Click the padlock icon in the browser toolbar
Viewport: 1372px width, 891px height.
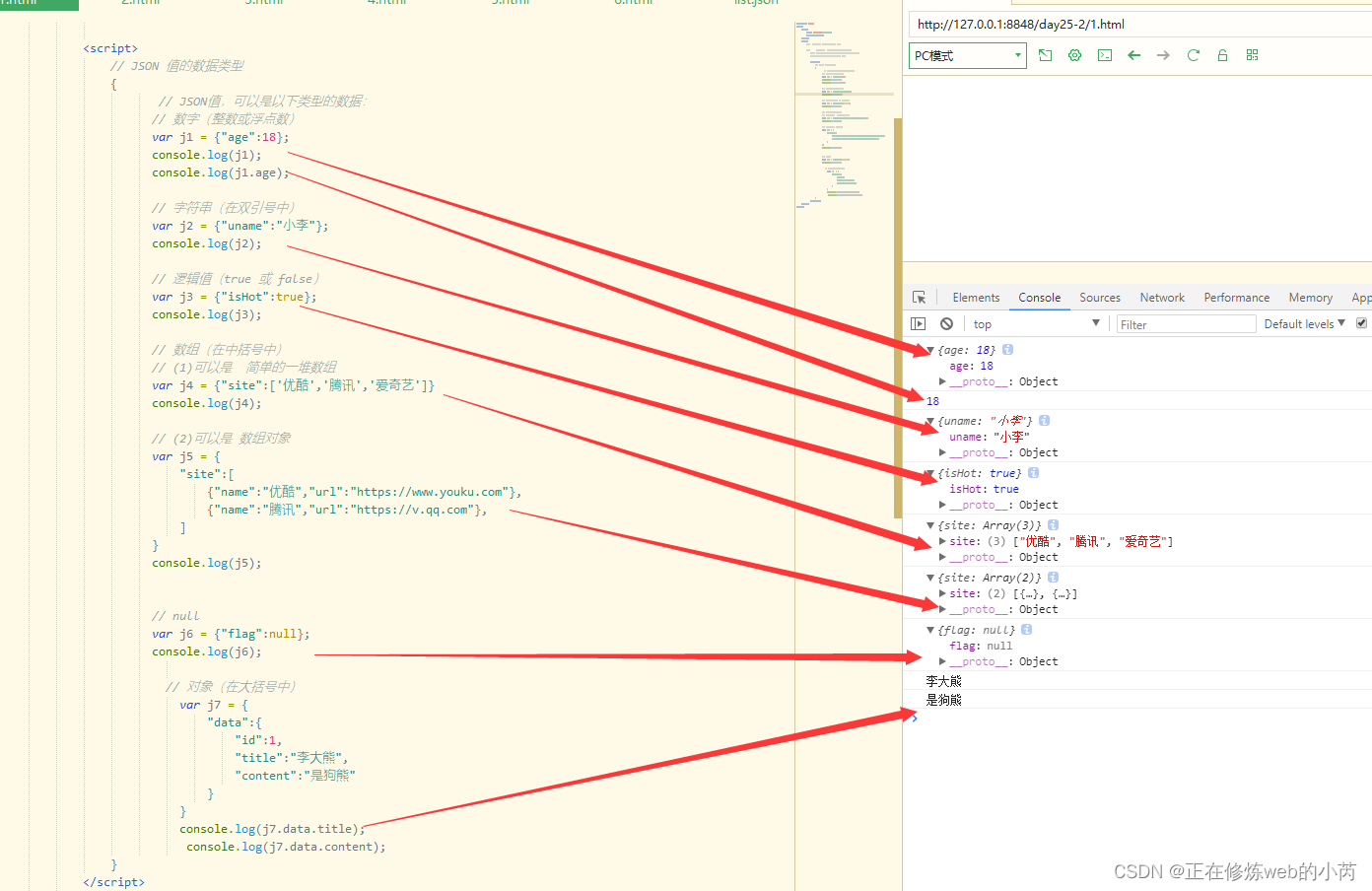1222,55
